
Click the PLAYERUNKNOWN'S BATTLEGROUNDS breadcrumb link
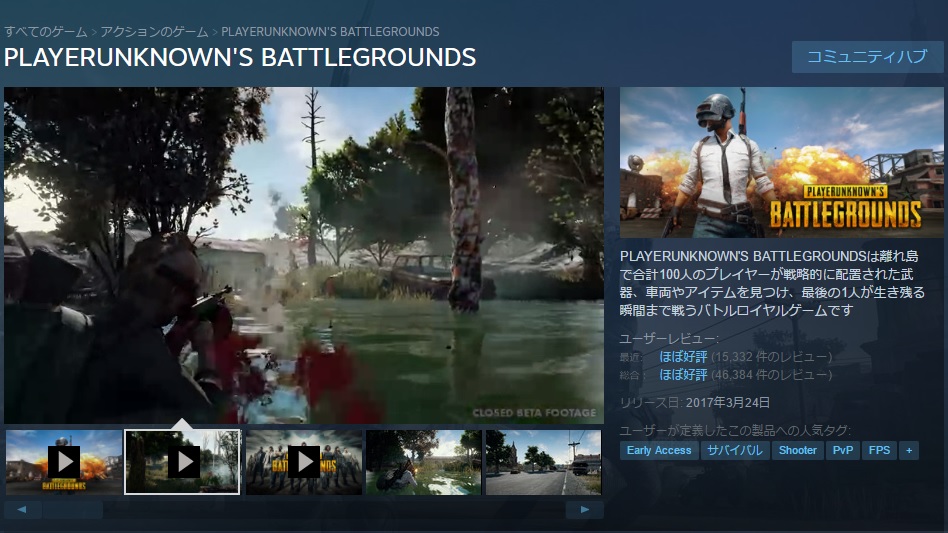330,31
